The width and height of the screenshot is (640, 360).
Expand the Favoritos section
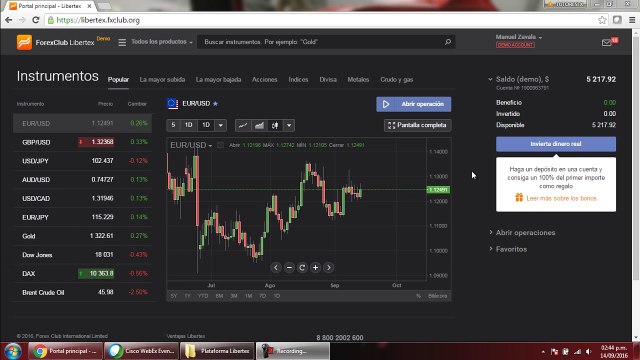[511, 249]
